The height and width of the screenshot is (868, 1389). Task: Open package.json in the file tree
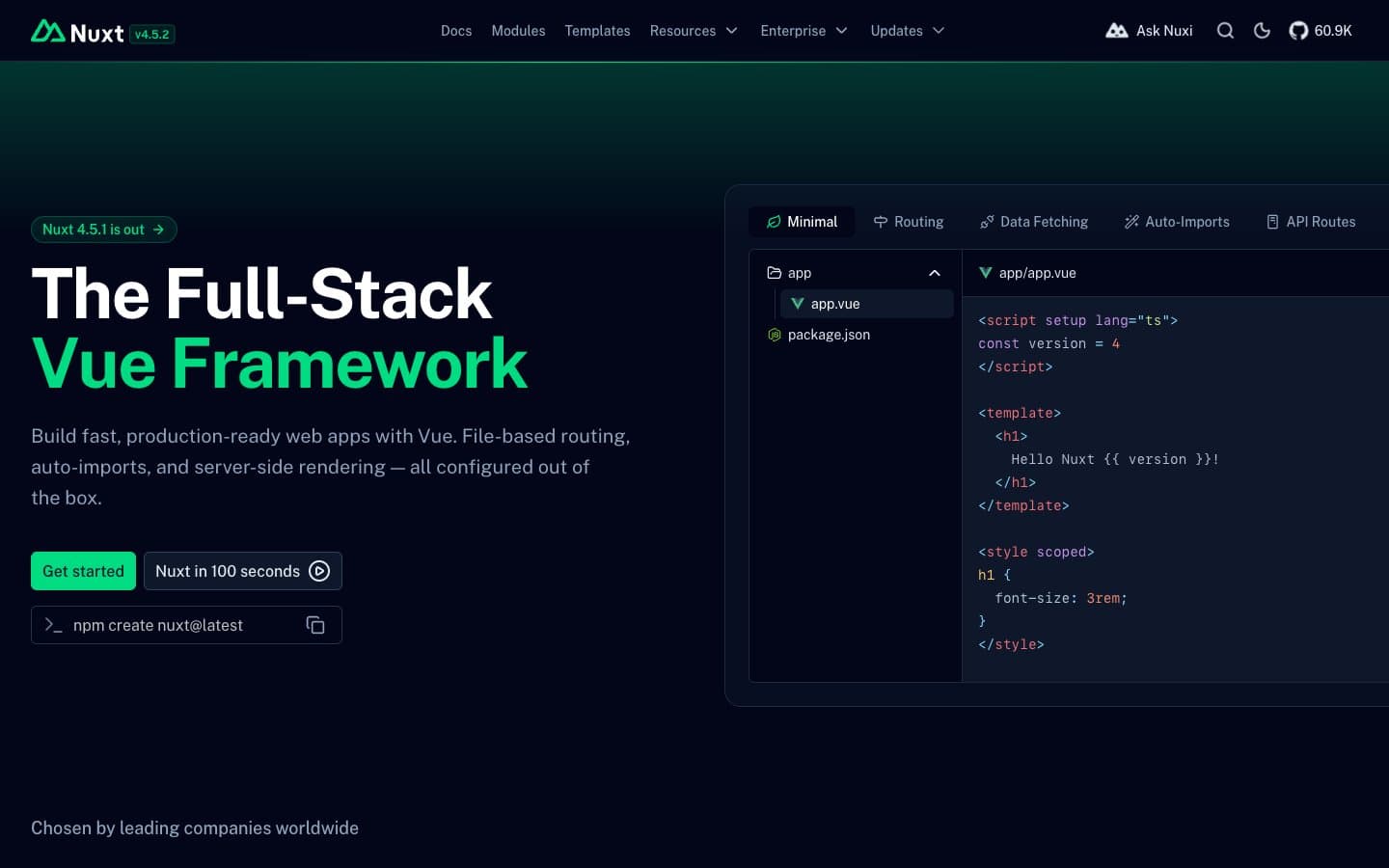click(855, 335)
